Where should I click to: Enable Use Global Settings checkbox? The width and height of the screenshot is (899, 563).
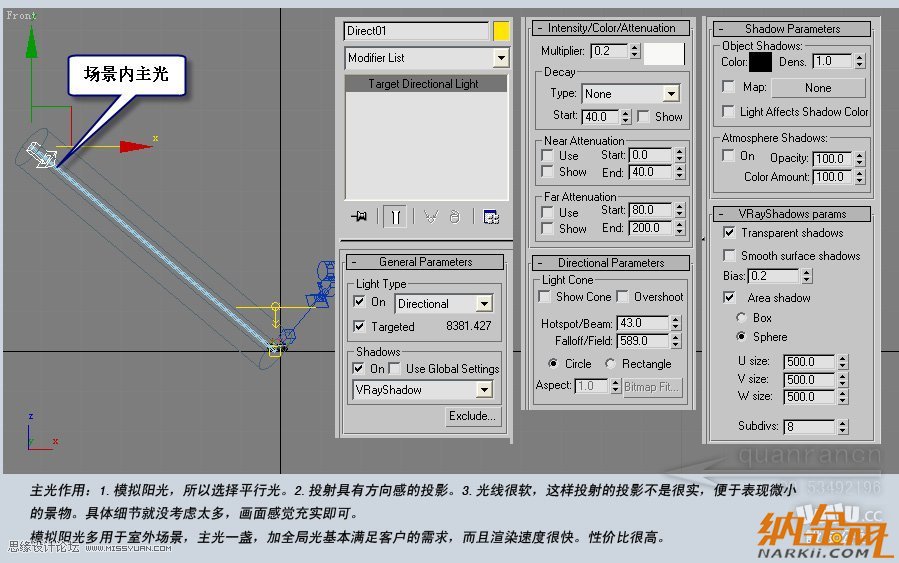click(394, 368)
